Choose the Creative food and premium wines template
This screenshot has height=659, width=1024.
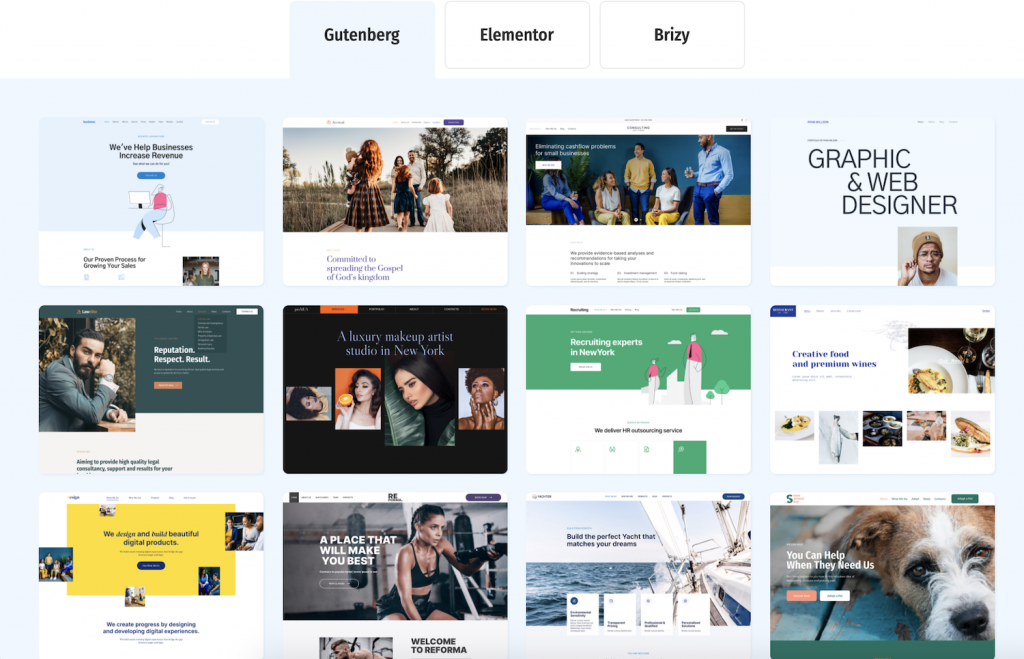click(882, 389)
